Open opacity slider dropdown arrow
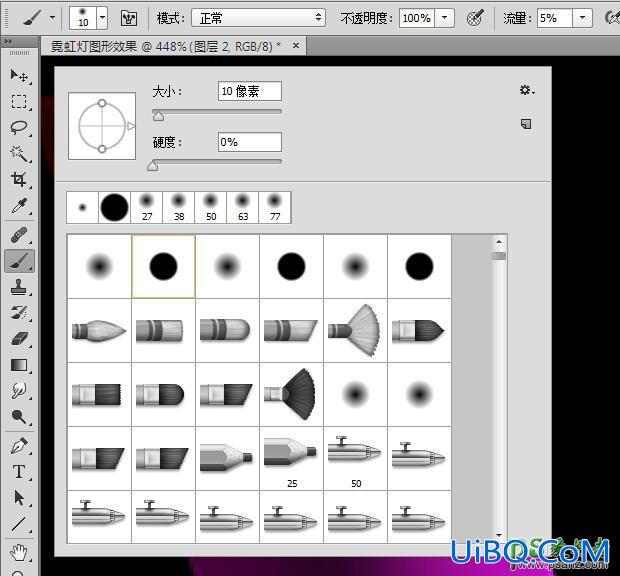The height and width of the screenshot is (576, 620). [444, 18]
